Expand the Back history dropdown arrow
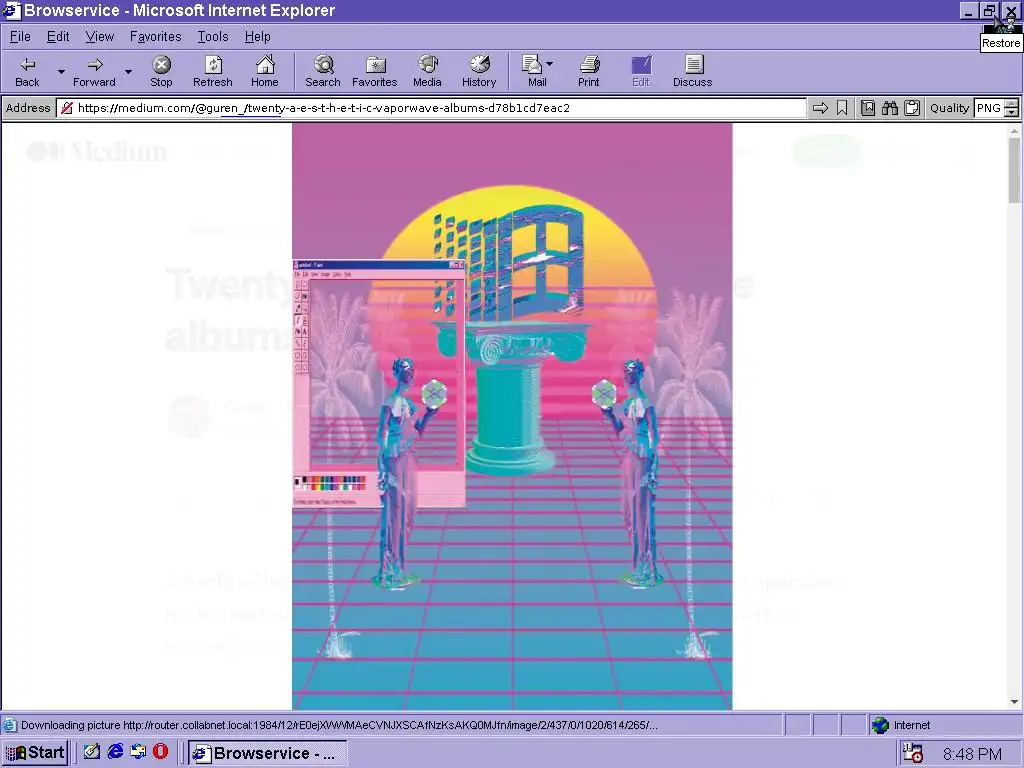The width and height of the screenshot is (1024, 768). click(x=61, y=71)
